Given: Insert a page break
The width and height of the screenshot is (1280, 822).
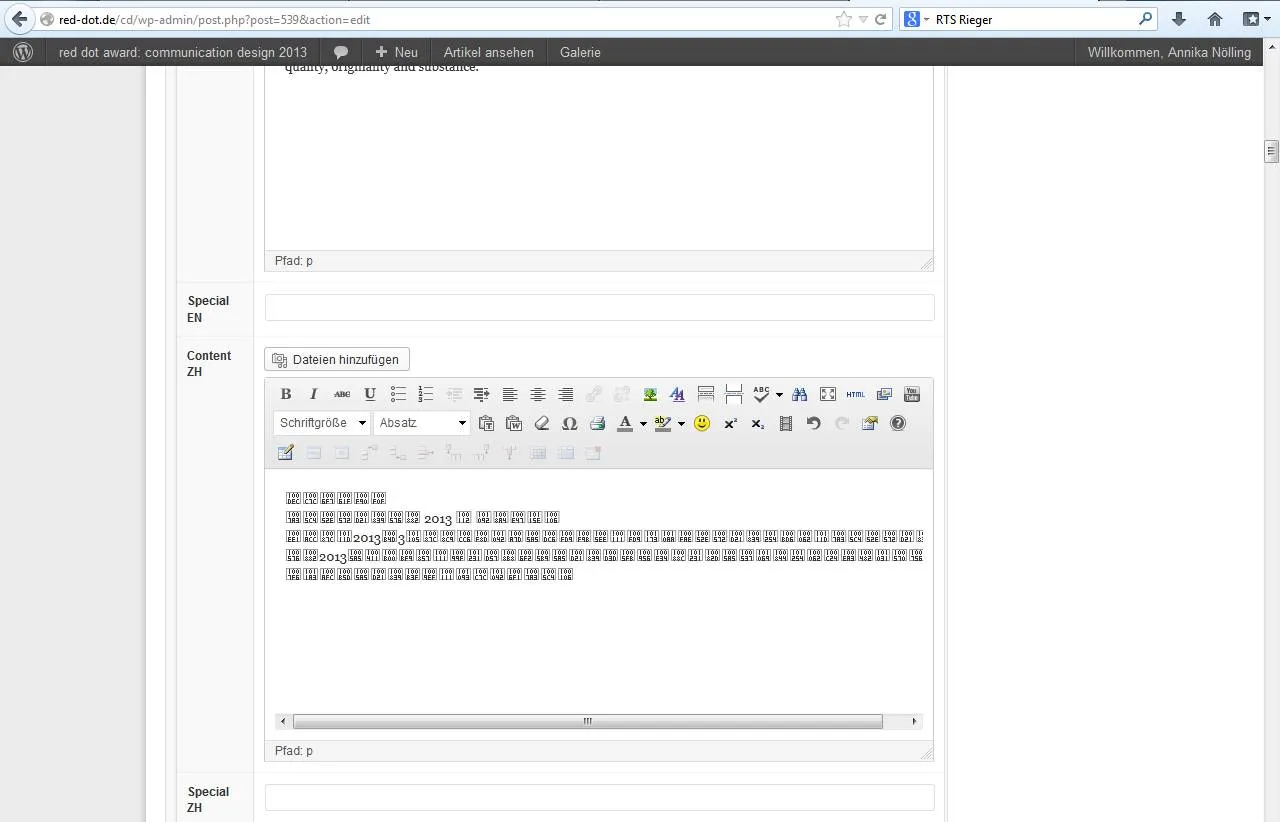Looking at the screenshot, I should pos(734,394).
